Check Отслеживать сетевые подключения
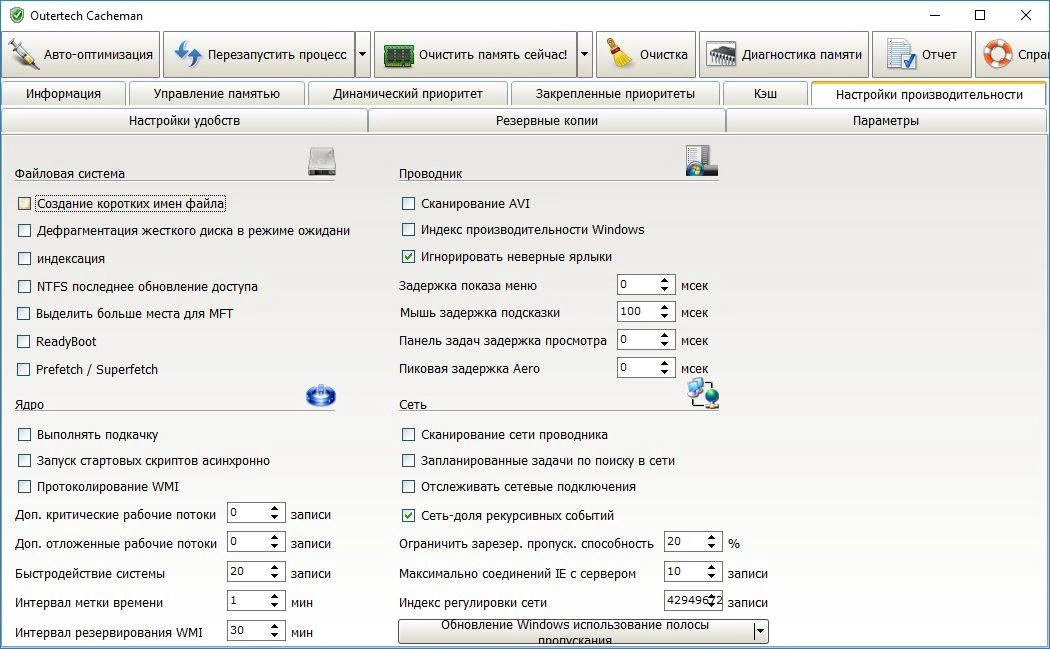Screen dimensions: 1050x649 pos(408,487)
